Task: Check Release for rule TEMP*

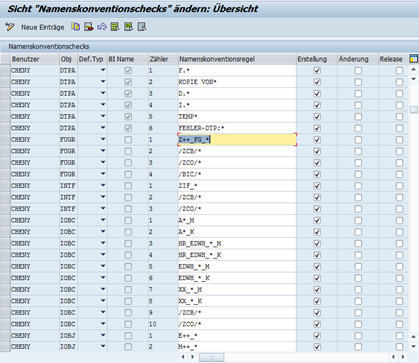Action: coord(399,117)
